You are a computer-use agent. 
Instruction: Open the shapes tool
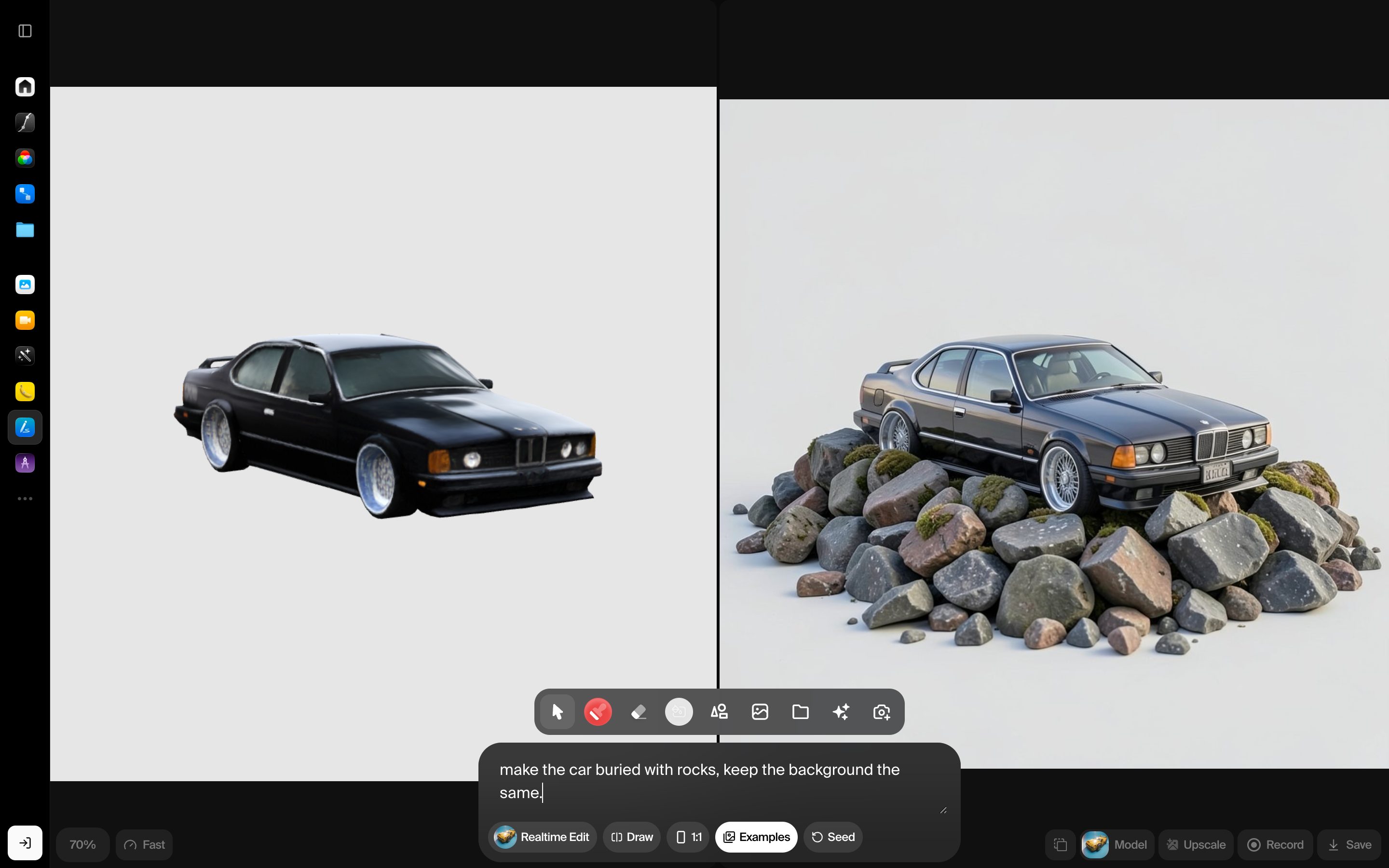click(719, 712)
